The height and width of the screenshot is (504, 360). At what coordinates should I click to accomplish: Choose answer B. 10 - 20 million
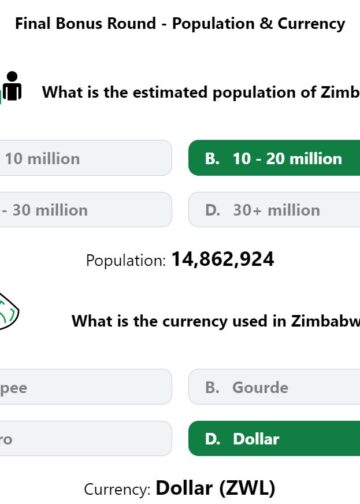(x=274, y=158)
